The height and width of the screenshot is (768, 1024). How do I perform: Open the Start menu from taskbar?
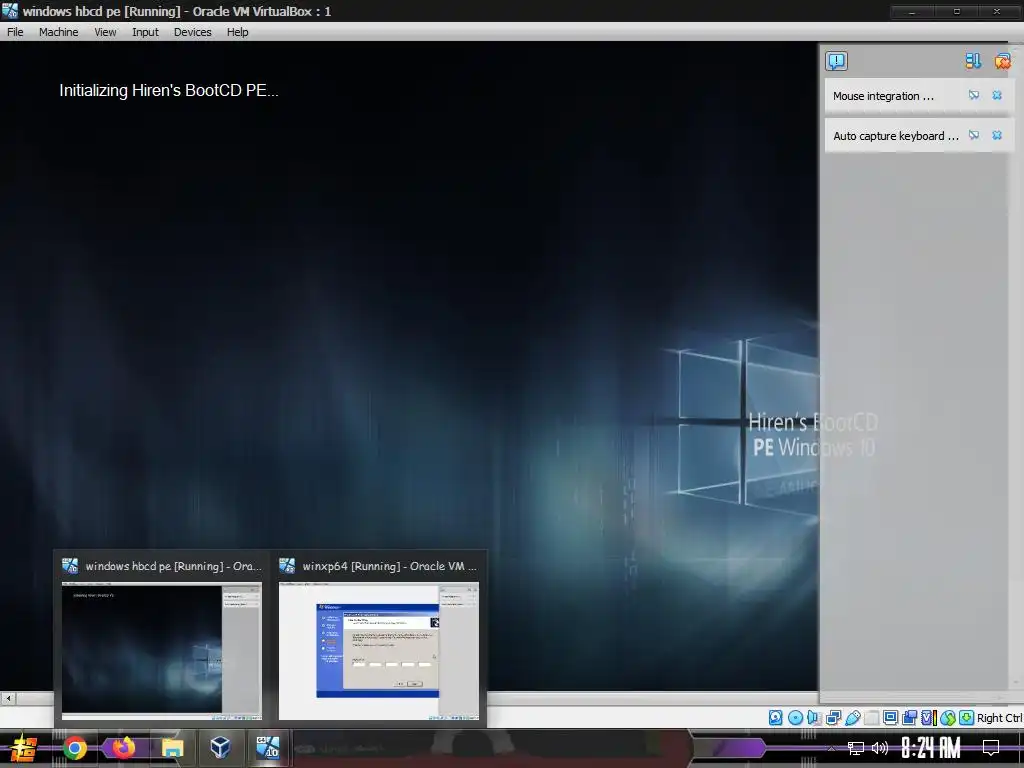click(24, 748)
